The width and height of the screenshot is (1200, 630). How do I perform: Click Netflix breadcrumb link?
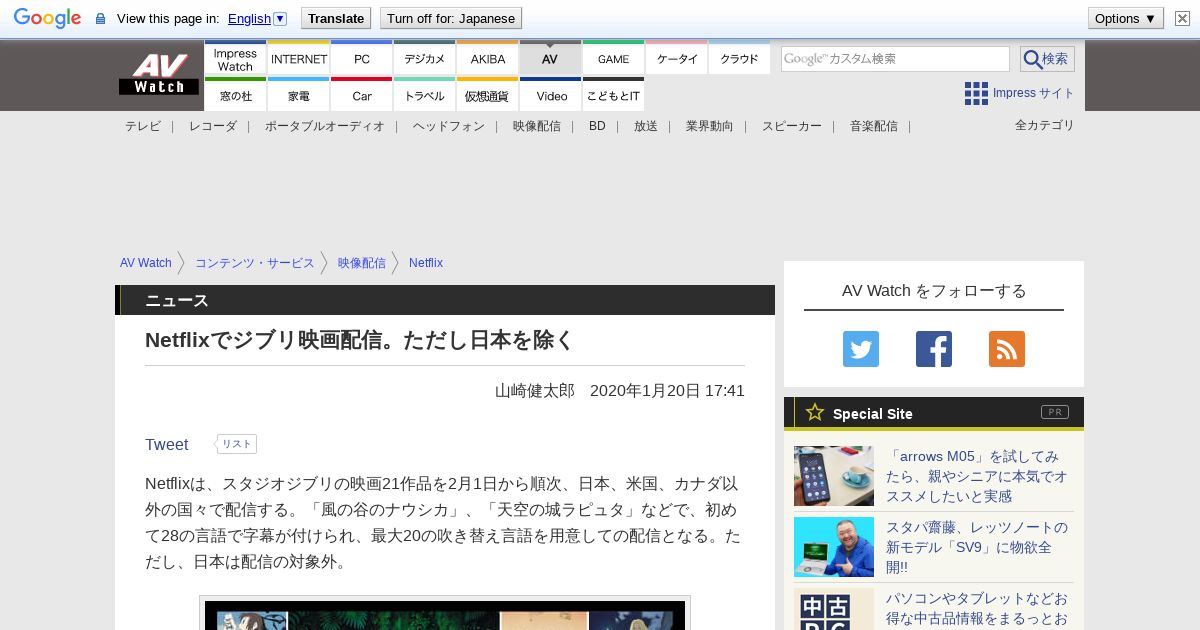pos(426,263)
